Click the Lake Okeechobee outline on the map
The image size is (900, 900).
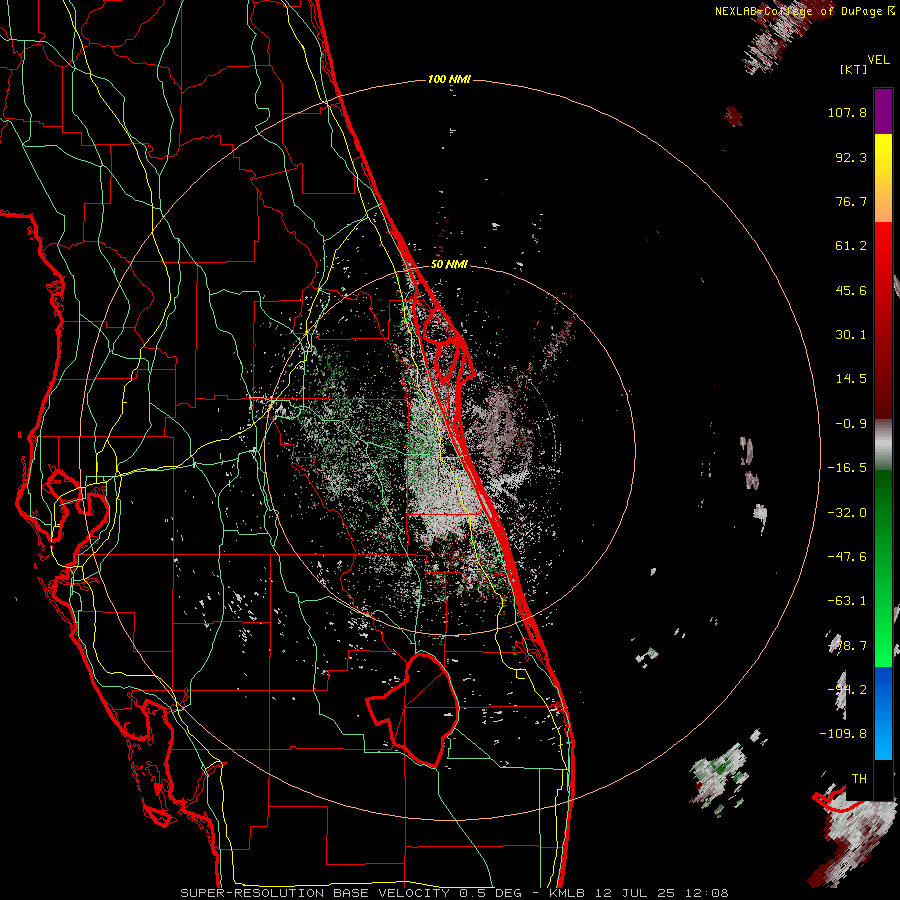(413, 709)
